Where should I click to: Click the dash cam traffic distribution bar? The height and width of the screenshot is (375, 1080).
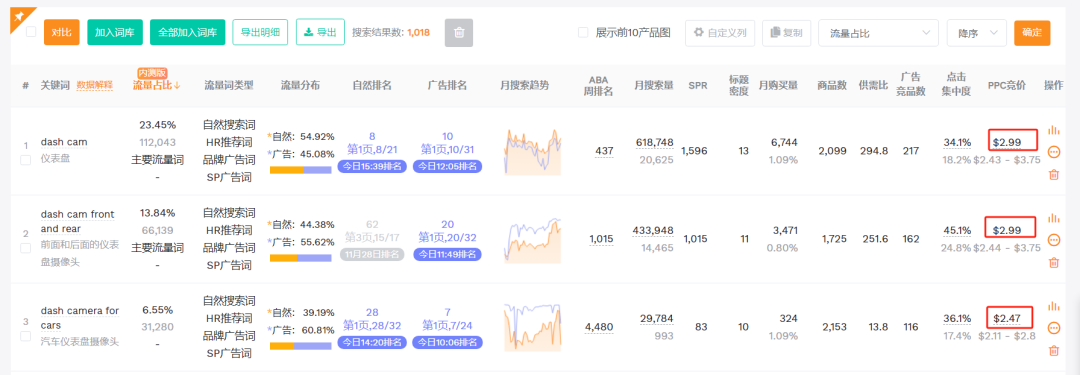click(x=300, y=170)
